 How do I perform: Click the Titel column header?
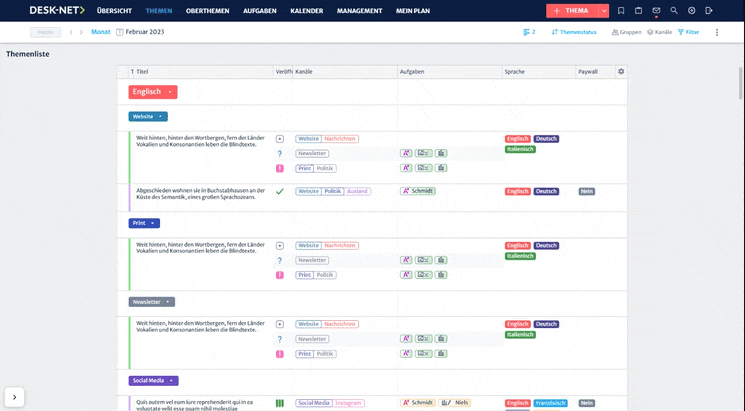[142, 72]
